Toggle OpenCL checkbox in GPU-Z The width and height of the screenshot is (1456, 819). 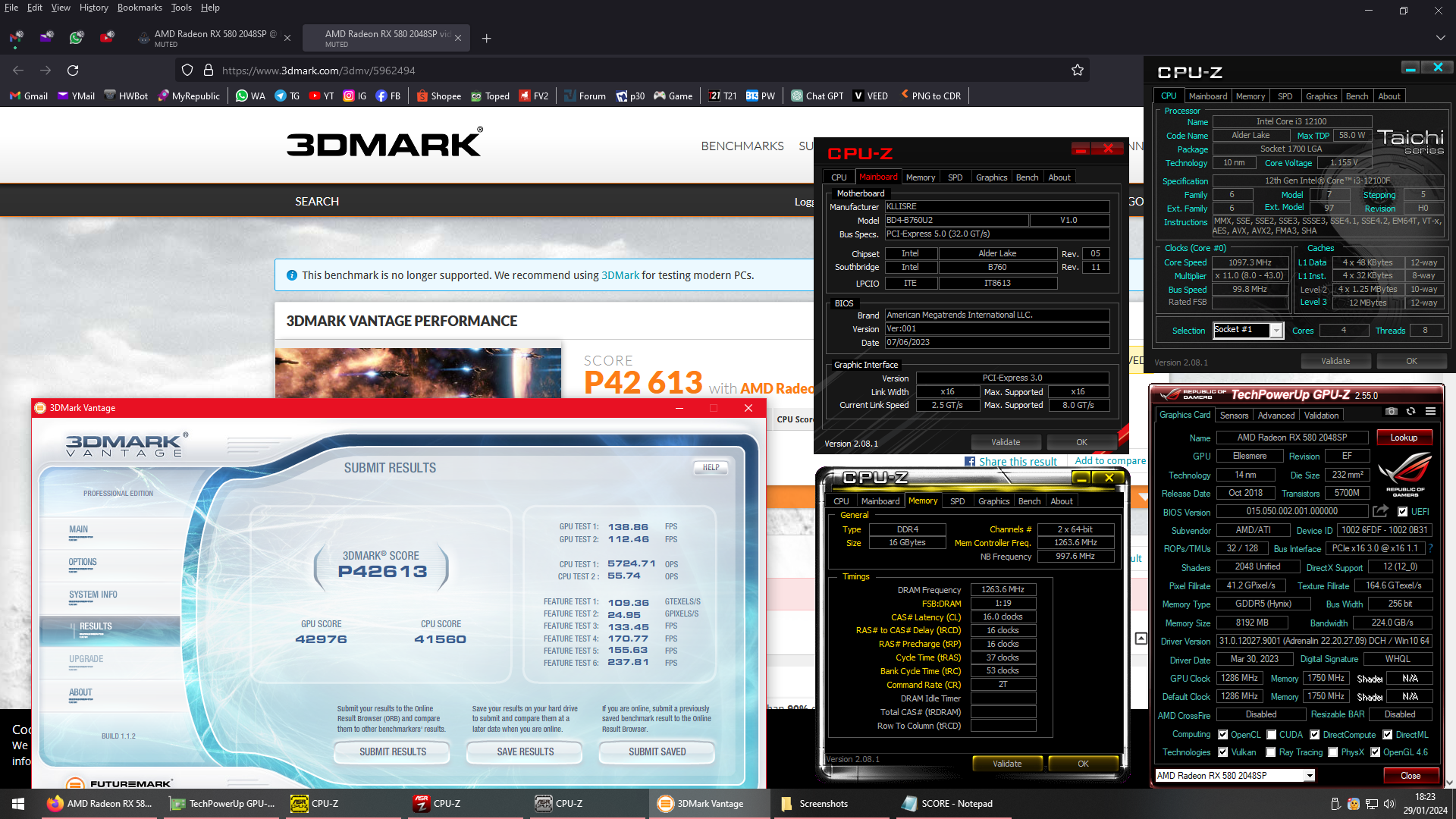pyautogui.click(x=1222, y=735)
